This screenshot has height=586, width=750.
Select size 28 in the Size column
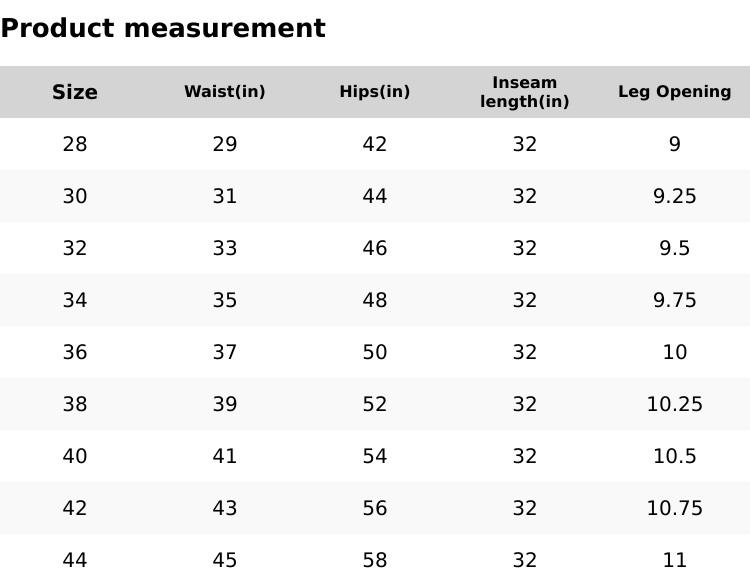(75, 144)
